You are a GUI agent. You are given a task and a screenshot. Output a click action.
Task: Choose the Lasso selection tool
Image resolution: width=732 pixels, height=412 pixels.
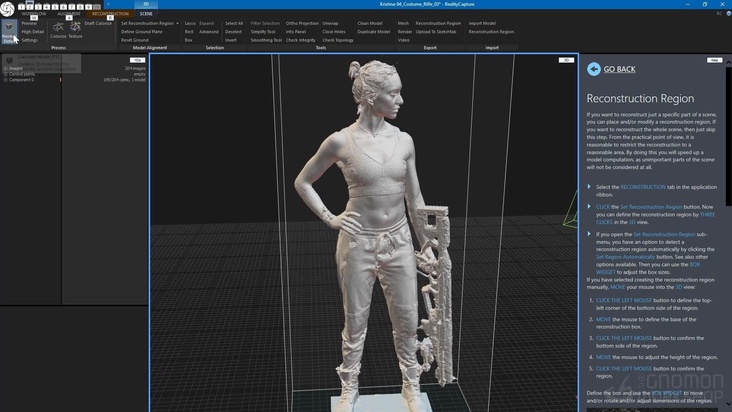pos(190,23)
